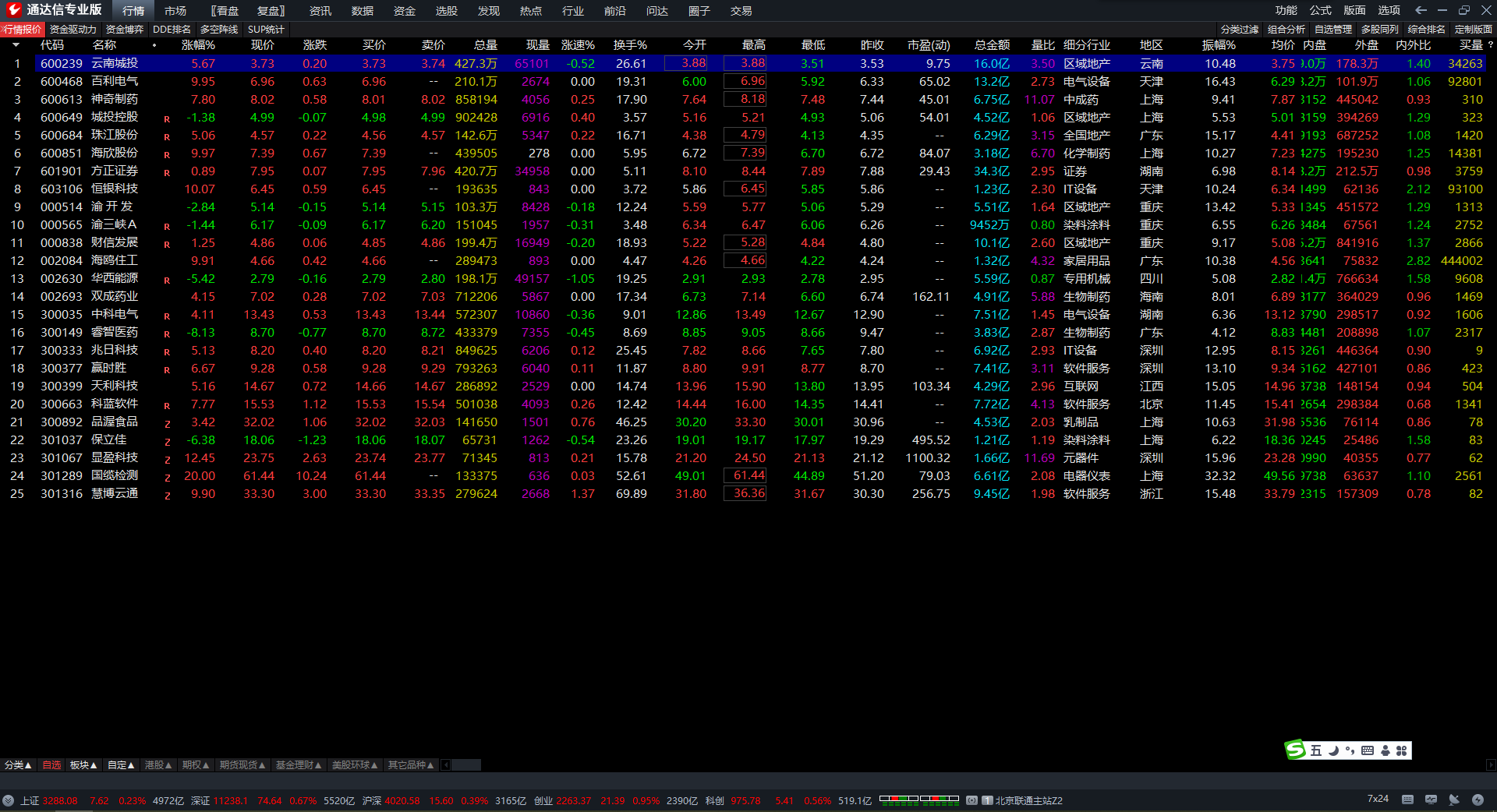The height and width of the screenshot is (812, 1497).
Task: Click the 北京联通主站Z2 server label
Action: click(x=1029, y=800)
